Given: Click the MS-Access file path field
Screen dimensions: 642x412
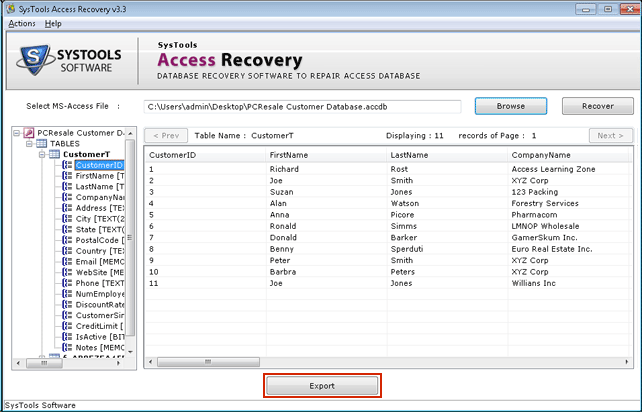Looking at the screenshot, I should (302, 107).
